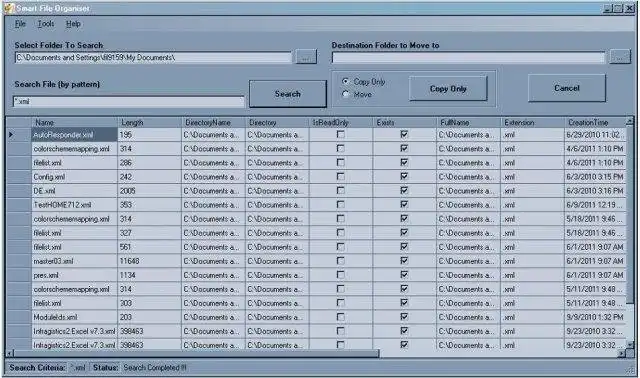Open the Help menu

(73, 24)
